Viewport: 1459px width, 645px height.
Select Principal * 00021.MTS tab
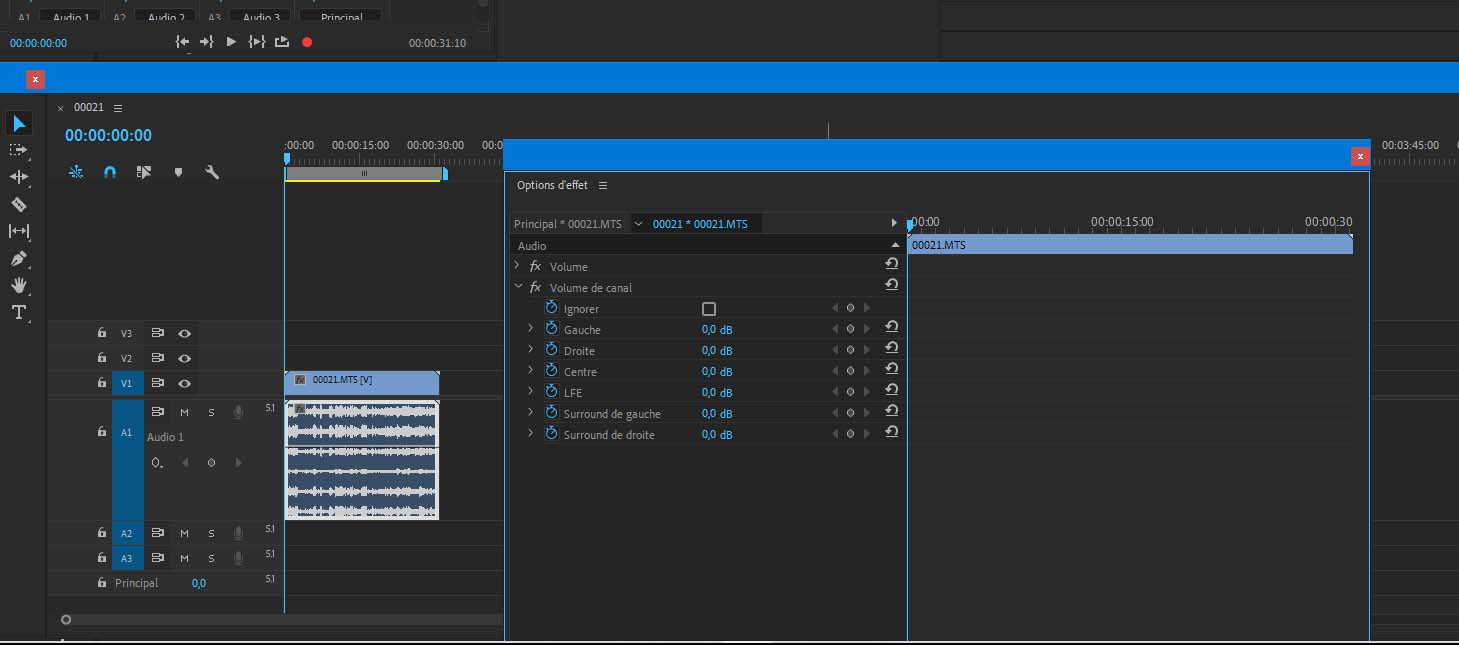567,224
